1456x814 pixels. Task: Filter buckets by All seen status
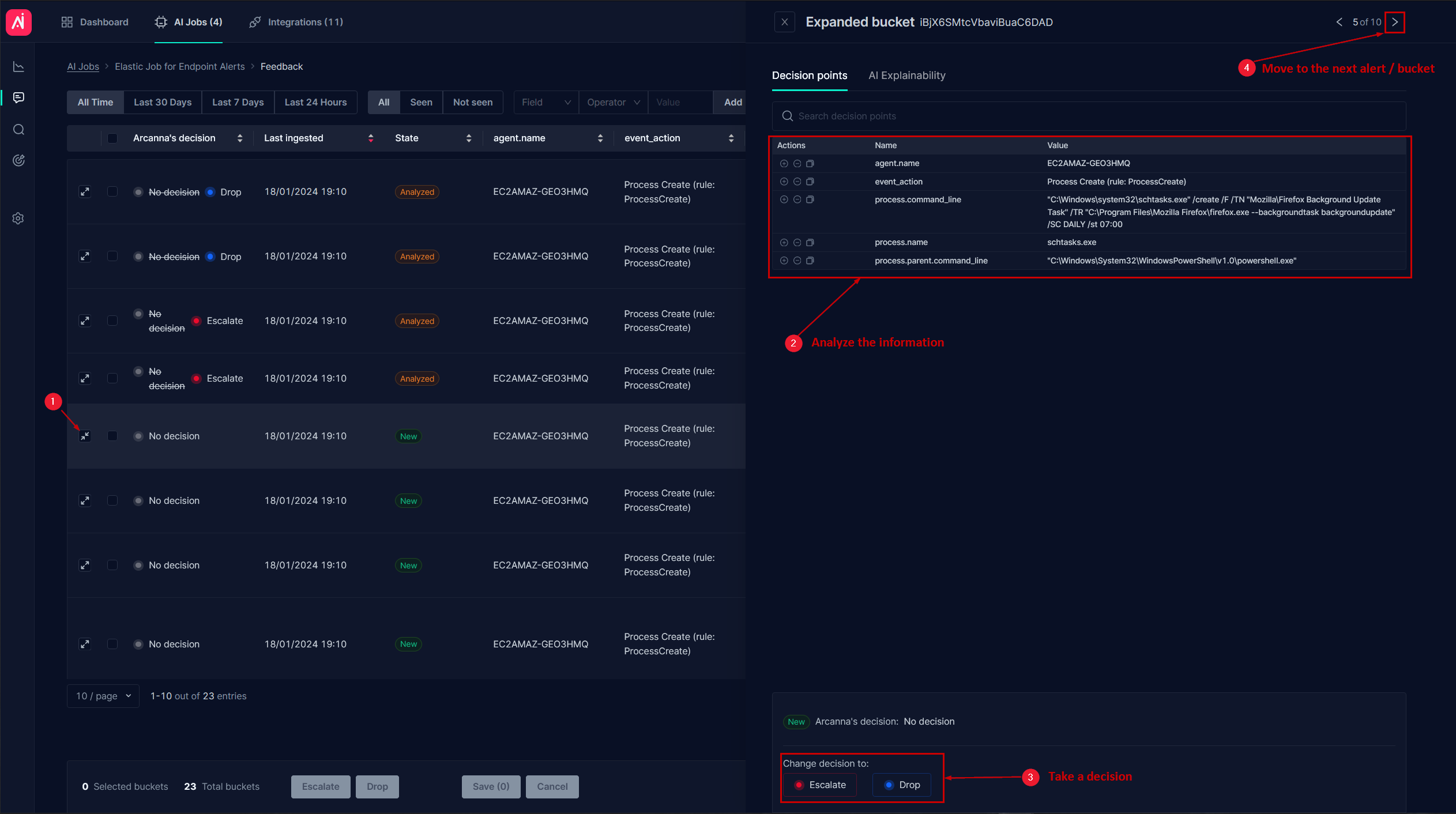point(383,102)
